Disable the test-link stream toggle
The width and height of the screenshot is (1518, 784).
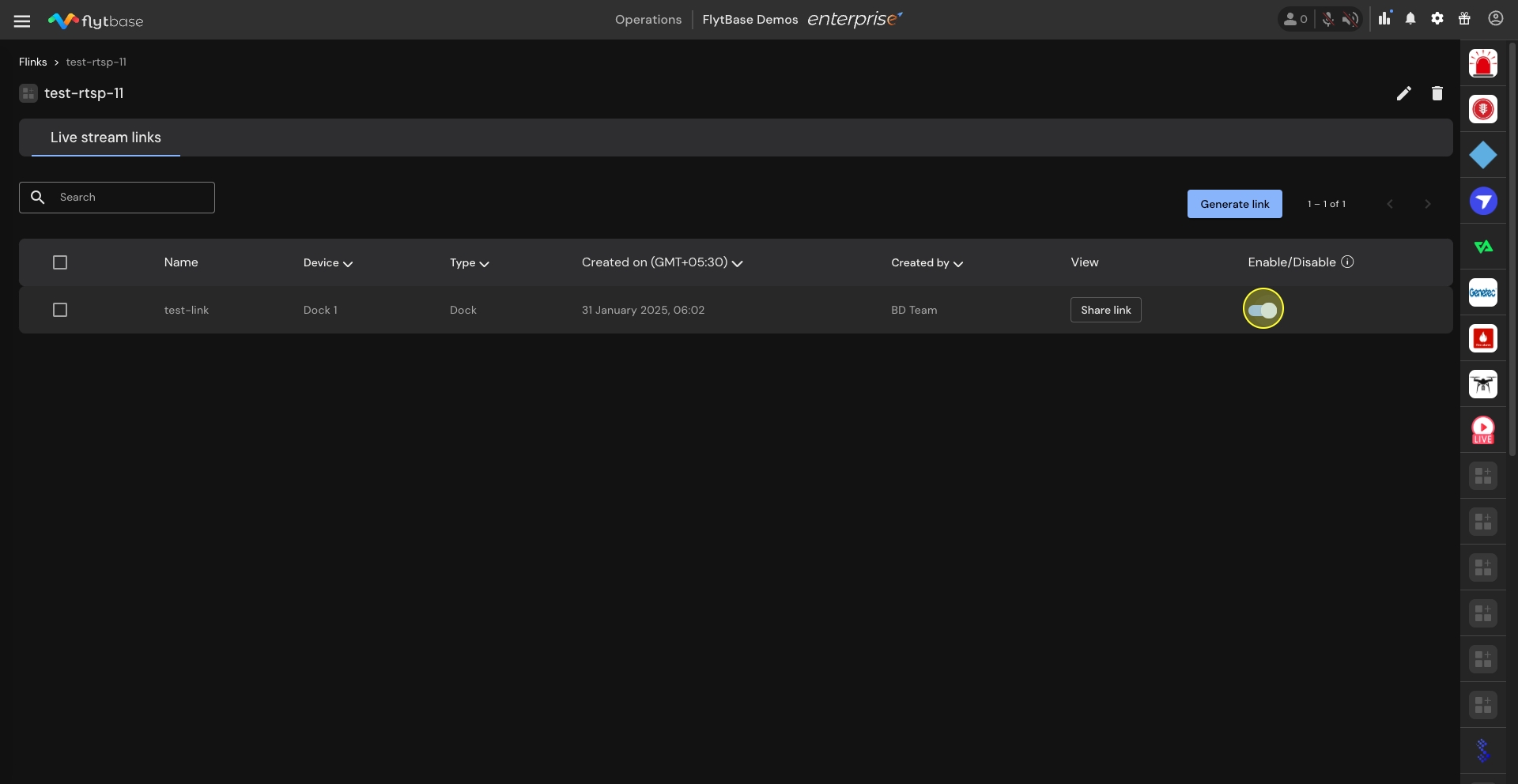(1263, 310)
